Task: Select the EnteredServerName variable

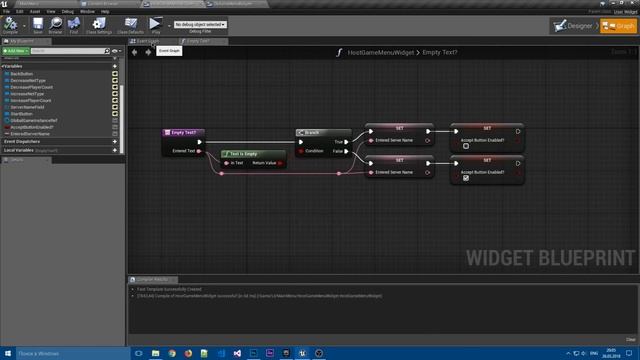Action: pos(30,133)
